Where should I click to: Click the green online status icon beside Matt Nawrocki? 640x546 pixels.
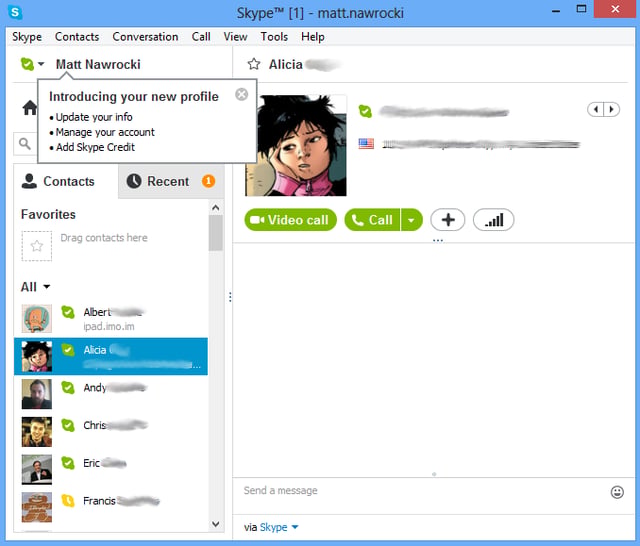click(27, 64)
